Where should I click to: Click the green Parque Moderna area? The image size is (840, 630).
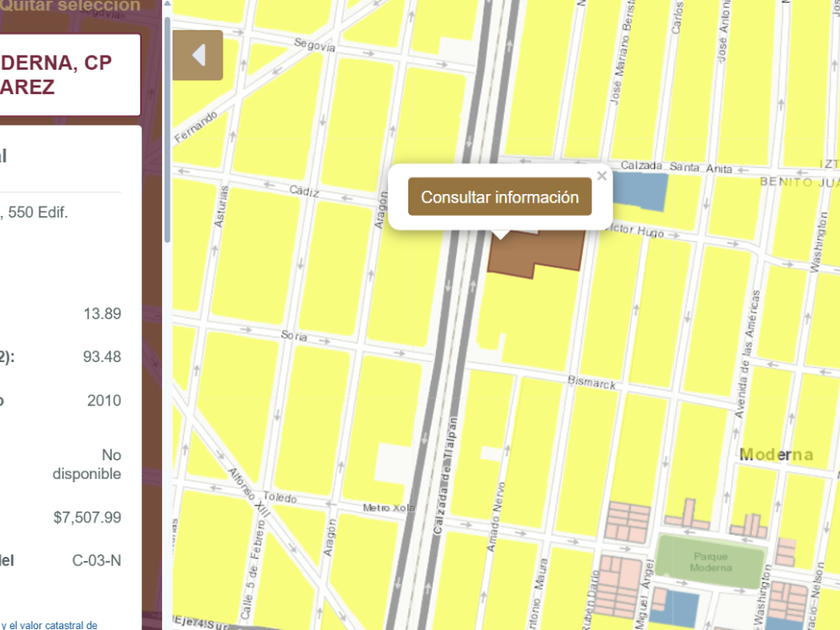710,560
